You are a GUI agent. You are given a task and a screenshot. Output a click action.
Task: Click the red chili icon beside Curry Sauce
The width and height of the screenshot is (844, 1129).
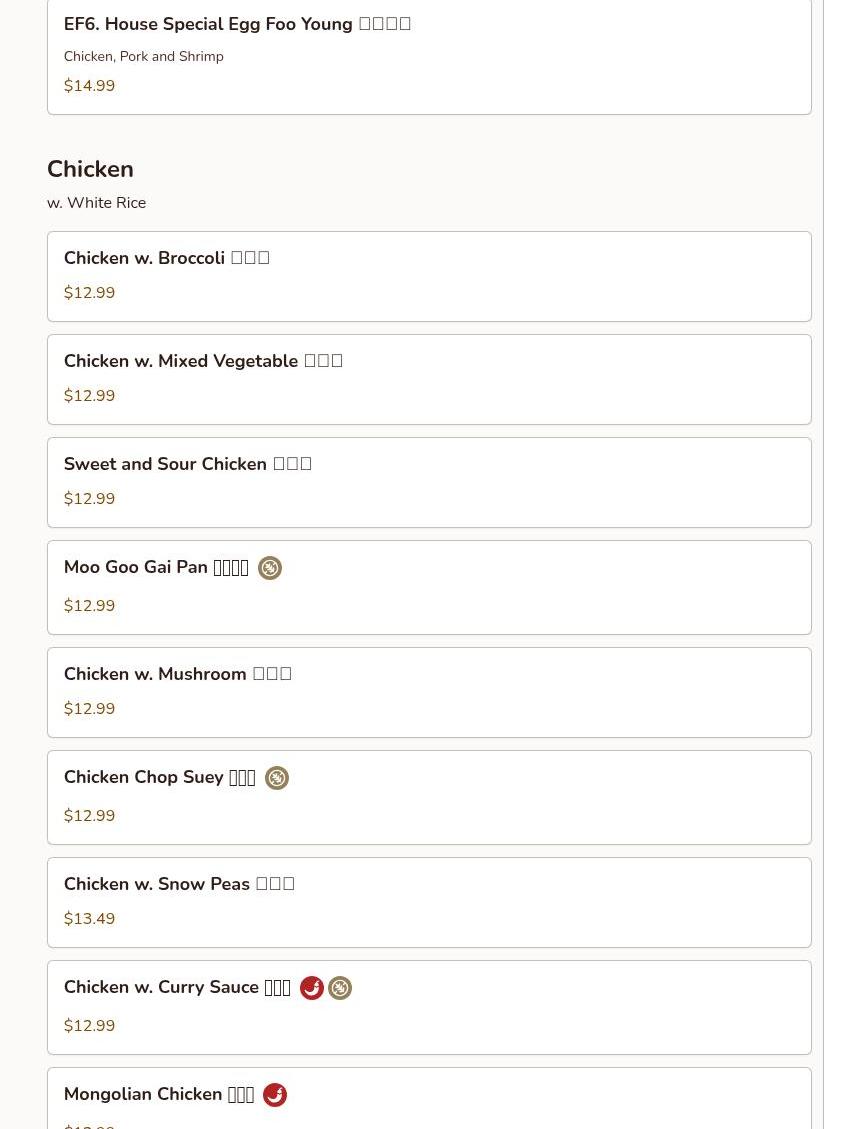[x=312, y=988]
